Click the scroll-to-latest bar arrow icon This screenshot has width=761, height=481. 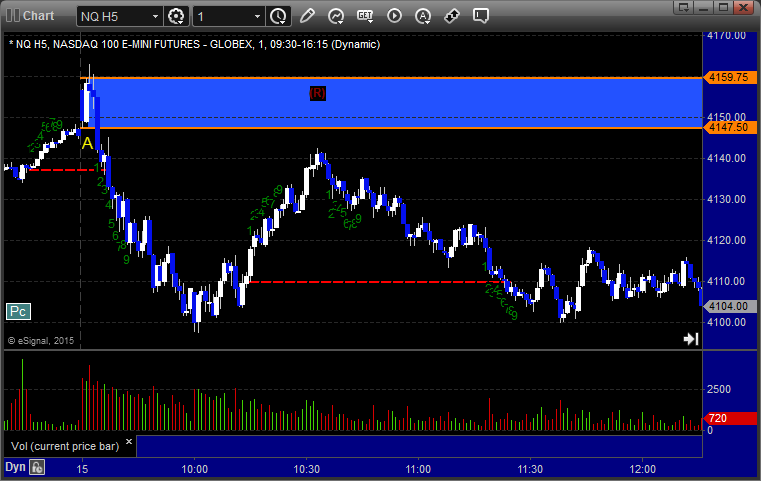click(x=691, y=339)
